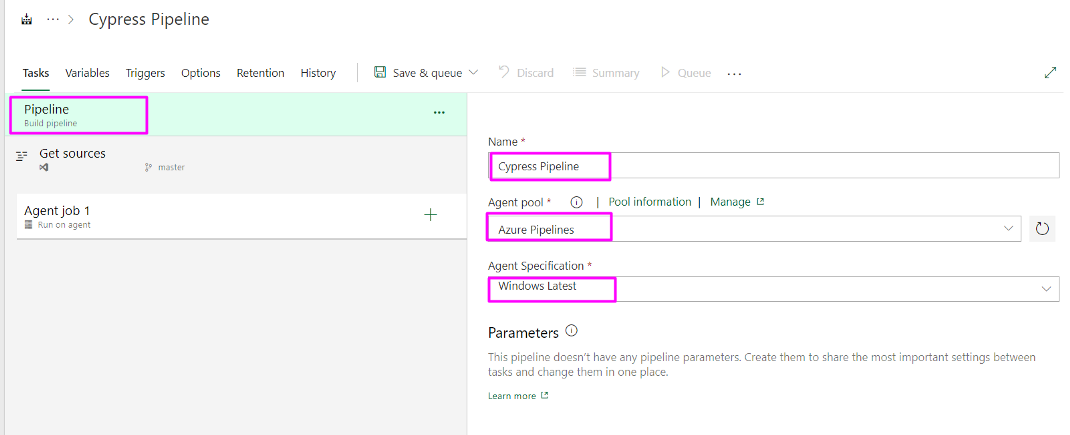Expand the Agent Specification dropdown
1070x435 pixels.
point(1046,288)
